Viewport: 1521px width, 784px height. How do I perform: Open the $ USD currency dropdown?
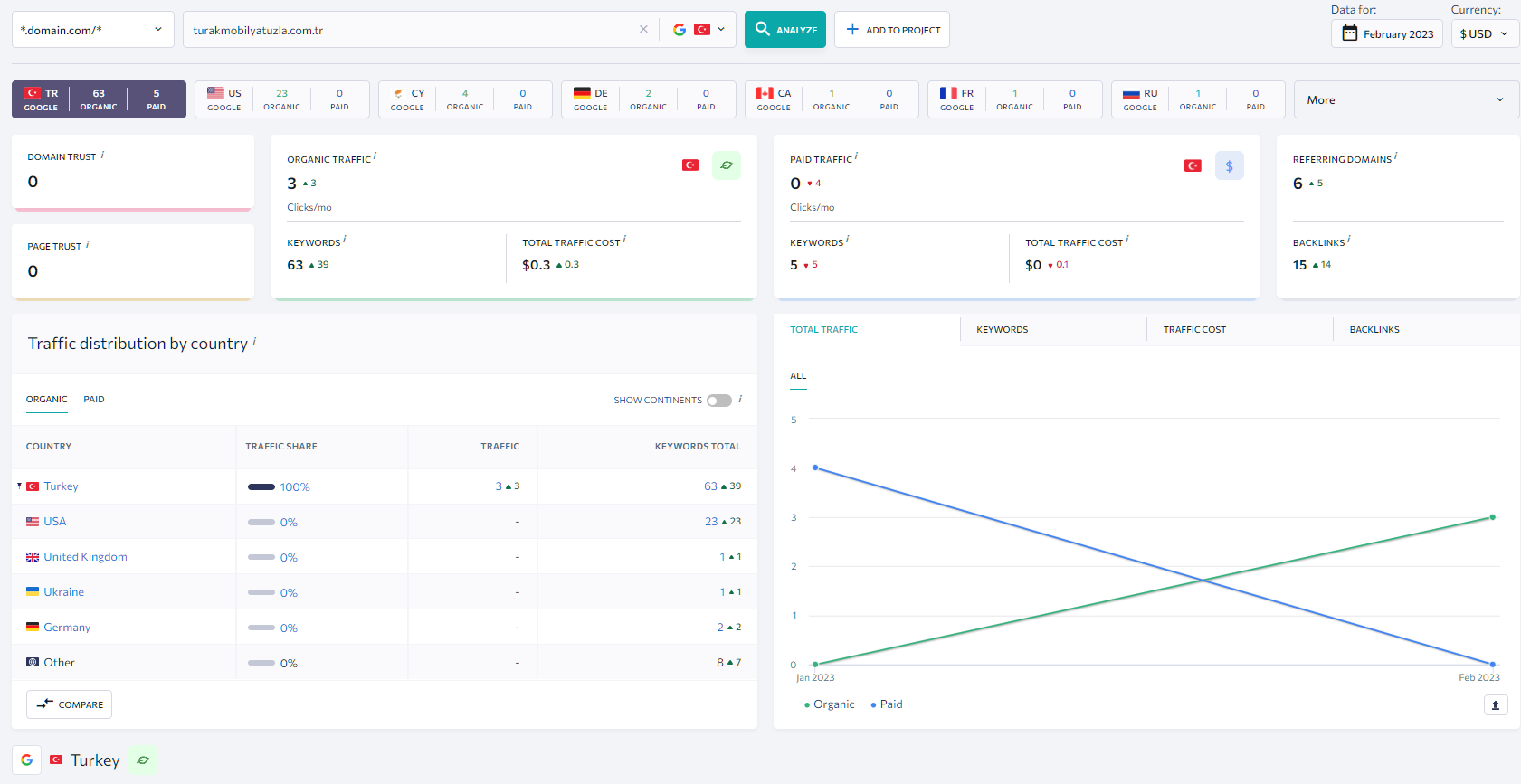1485,33
